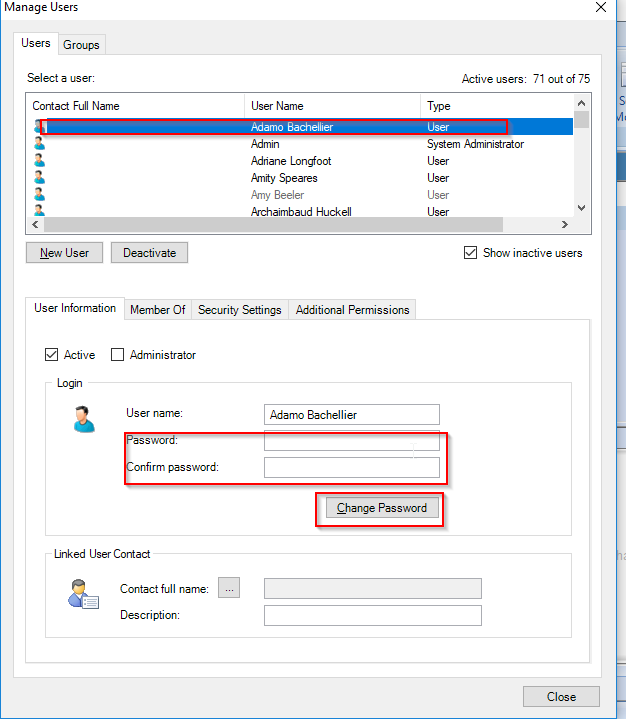Click the user icon beside Archaimbaud Huckell
626x719 pixels.
pos(39,210)
